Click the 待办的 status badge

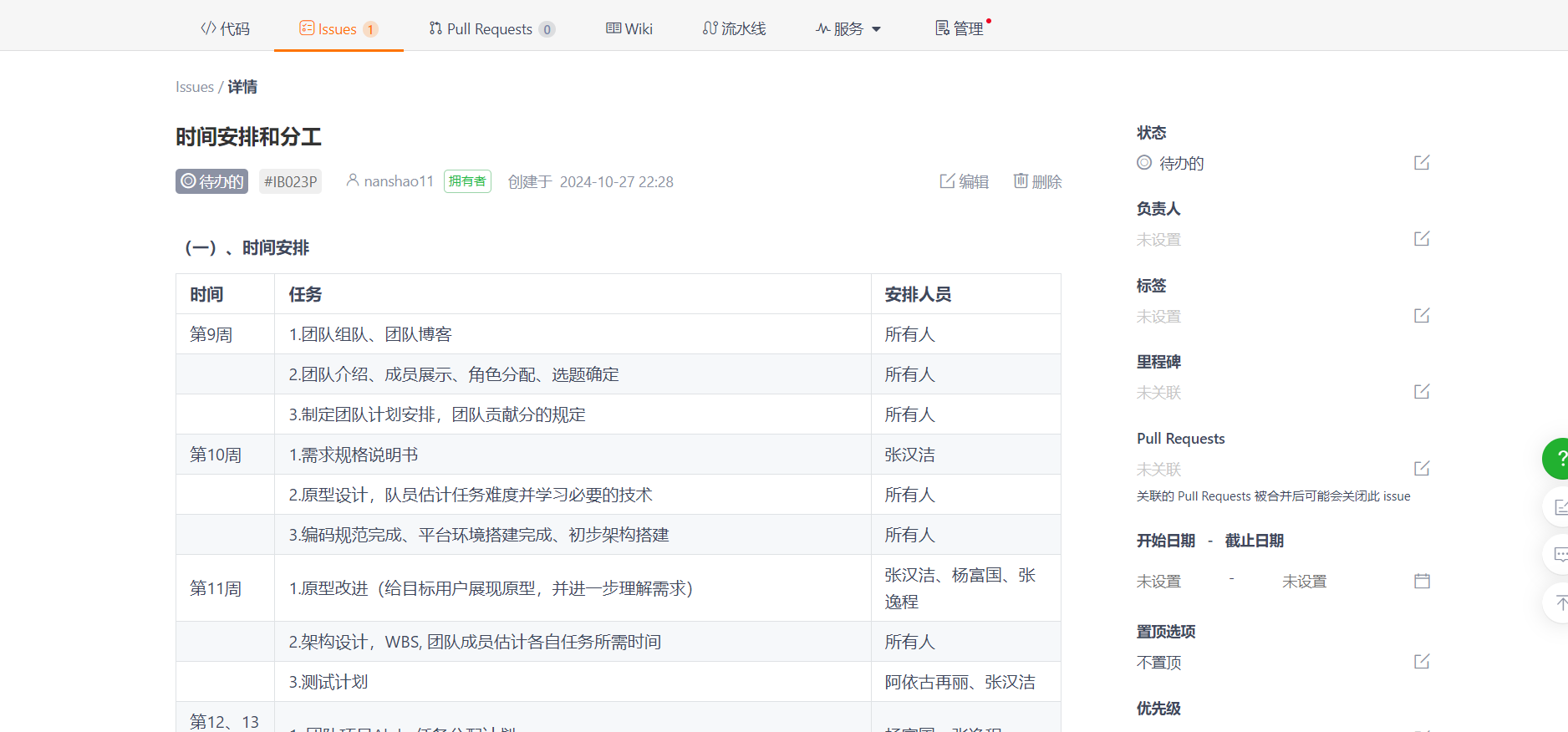[211, 181]
